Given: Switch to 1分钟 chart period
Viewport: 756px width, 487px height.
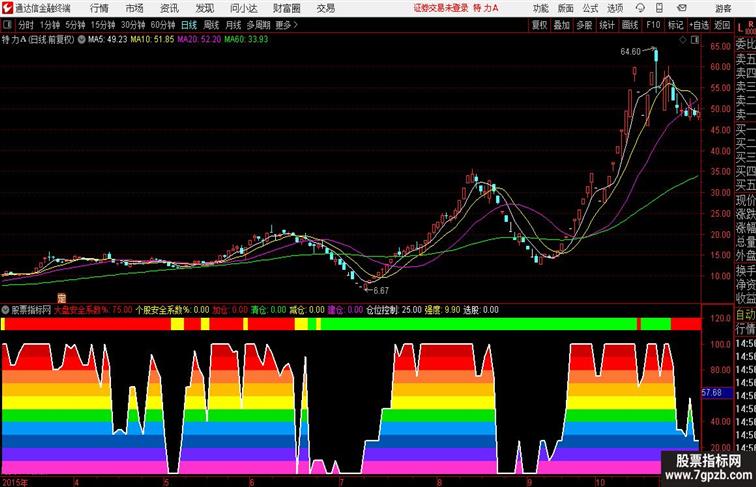Looking at the screenshot, I should tap(49, 25).
